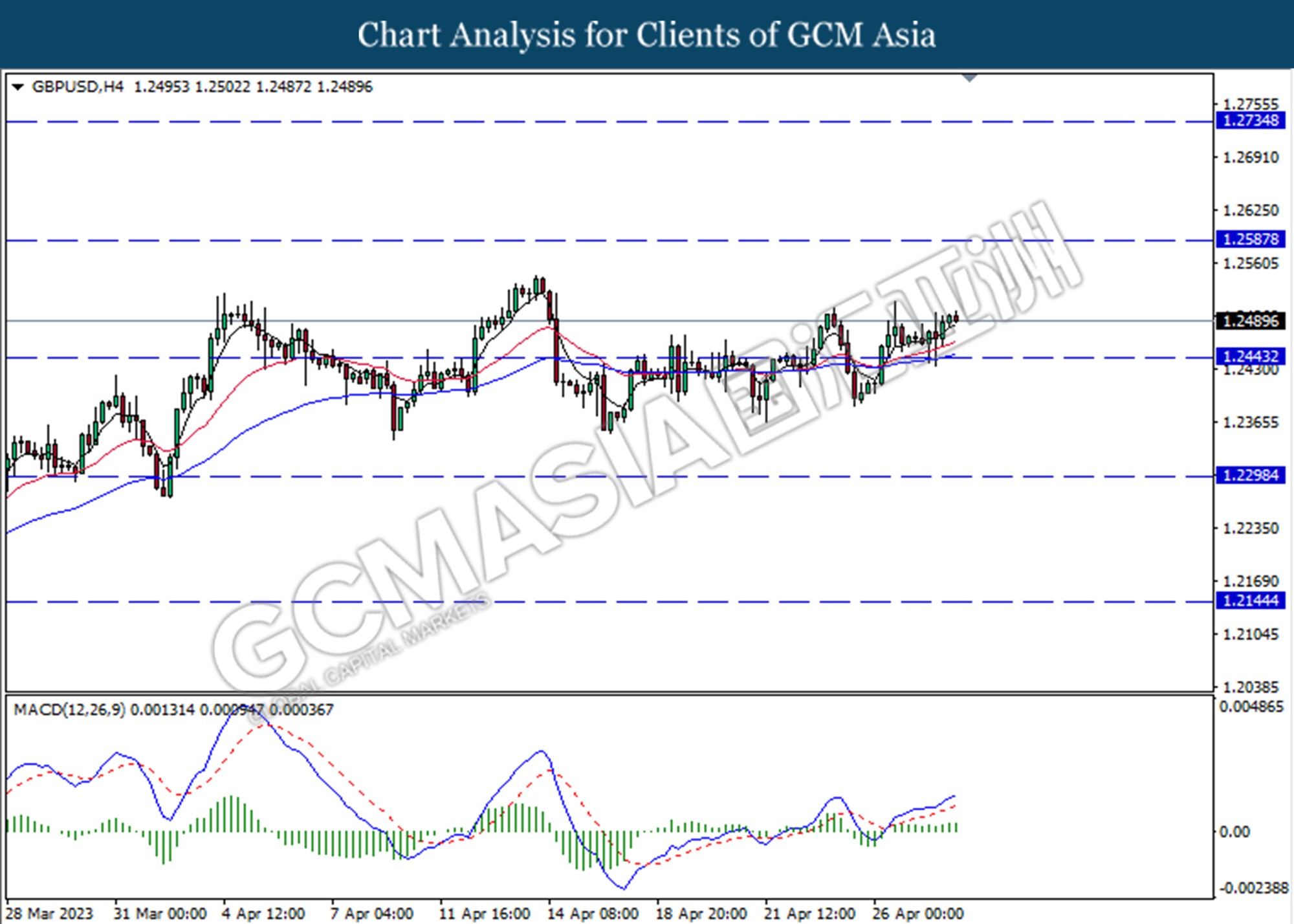This screenshot has height=924, width=1294.
Task: Click the 28 Mar 2023 time axis label
Action: [50, 914]
